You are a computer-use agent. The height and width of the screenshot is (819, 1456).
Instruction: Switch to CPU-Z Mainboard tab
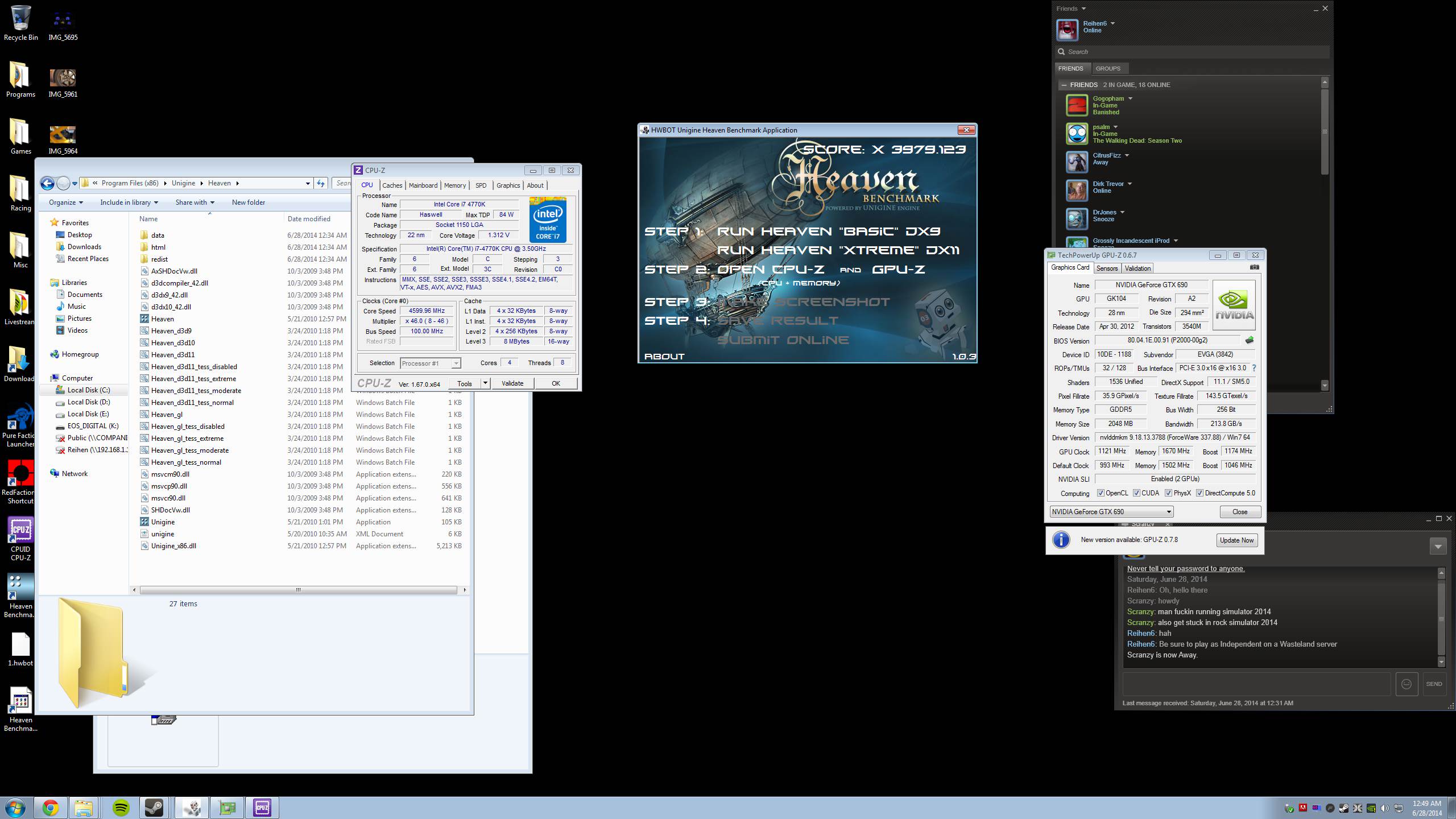point(423,185)
